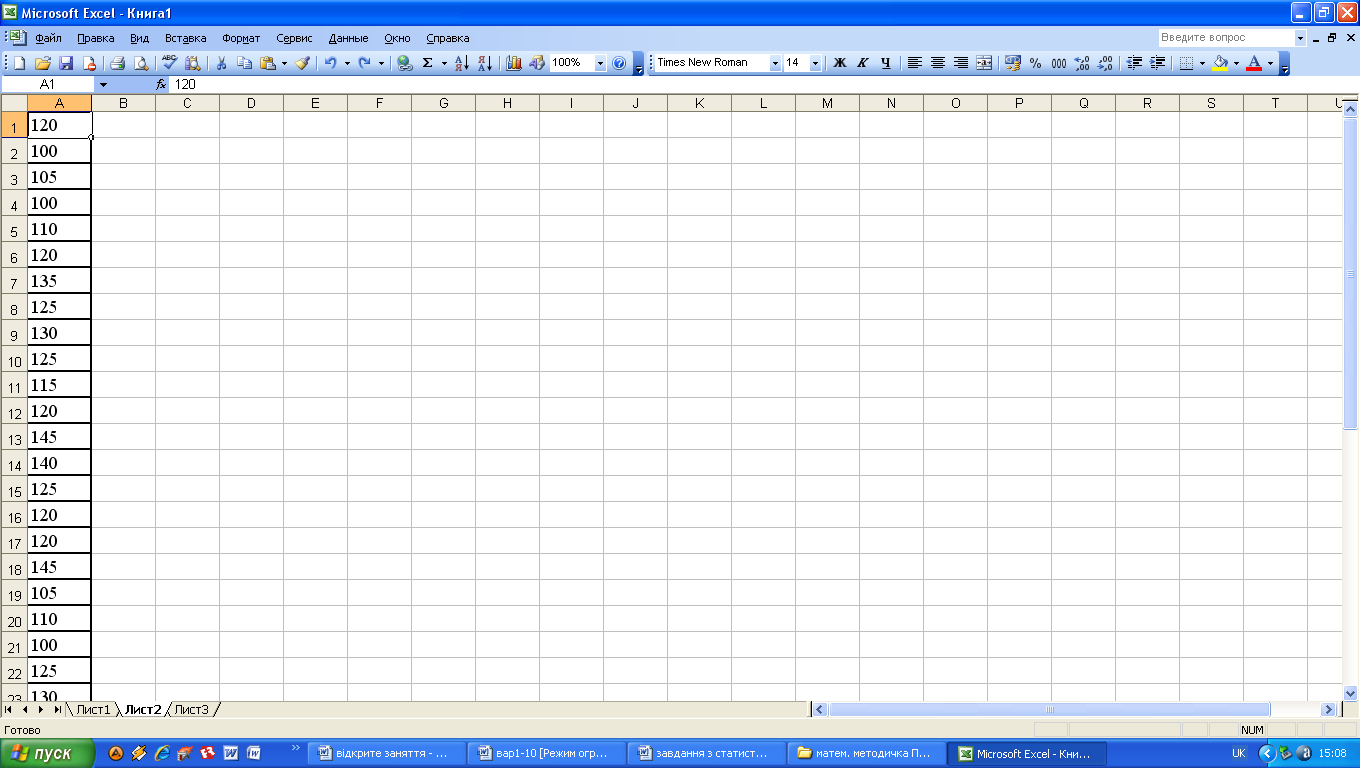The image size is (1360, 768).
Task: Apply yellow fill color bucket
Action: (1220, 63)
